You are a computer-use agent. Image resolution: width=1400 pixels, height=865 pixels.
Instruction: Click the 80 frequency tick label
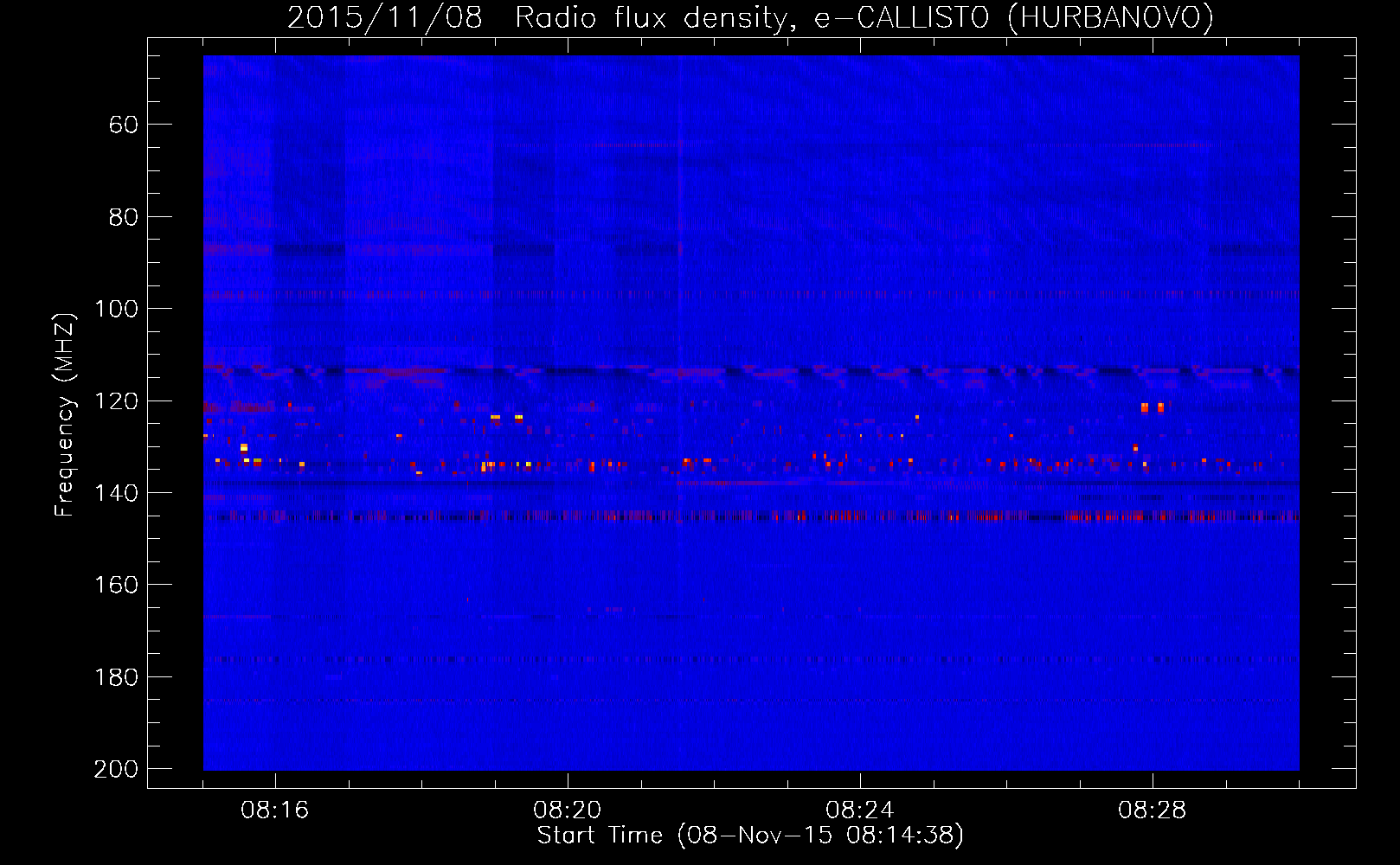pos(124,217)
